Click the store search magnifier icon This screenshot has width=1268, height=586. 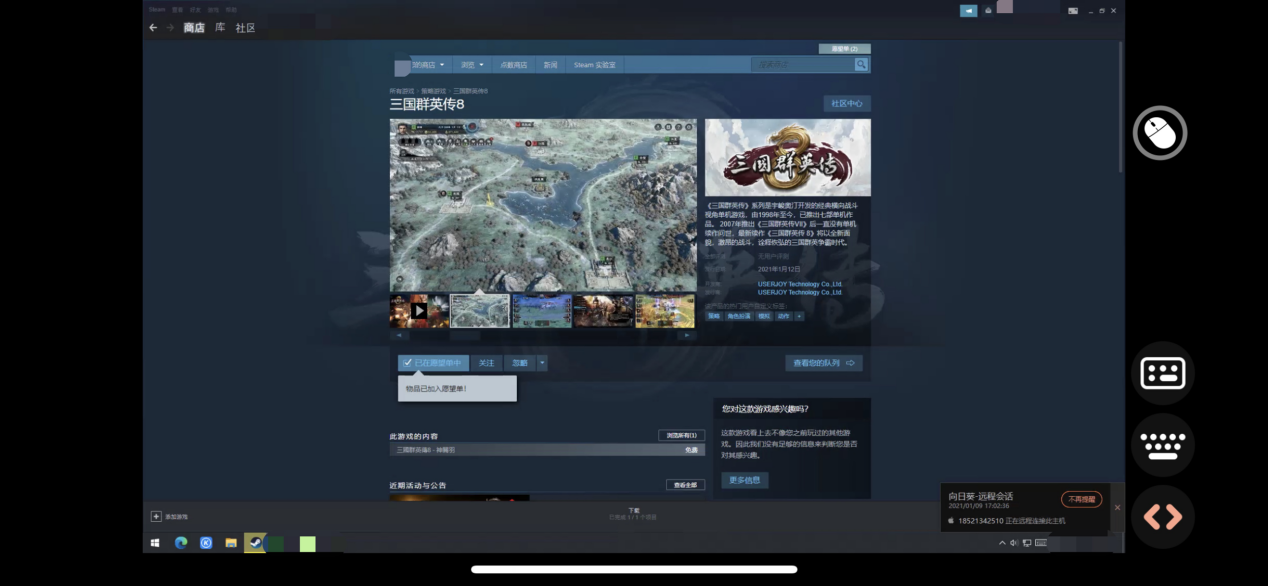click(861, 65)
